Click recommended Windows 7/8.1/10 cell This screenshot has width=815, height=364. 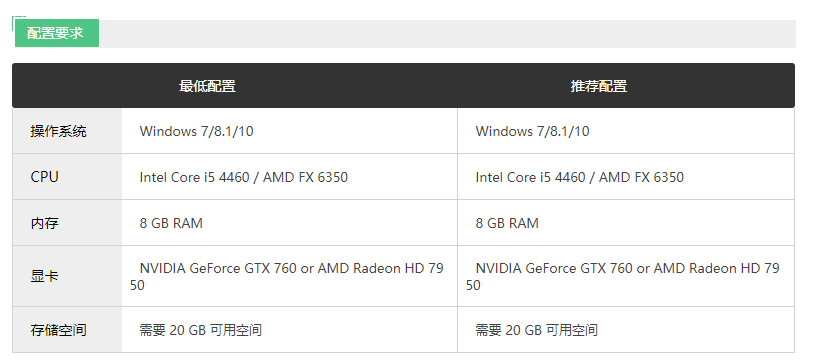point(626,131)
